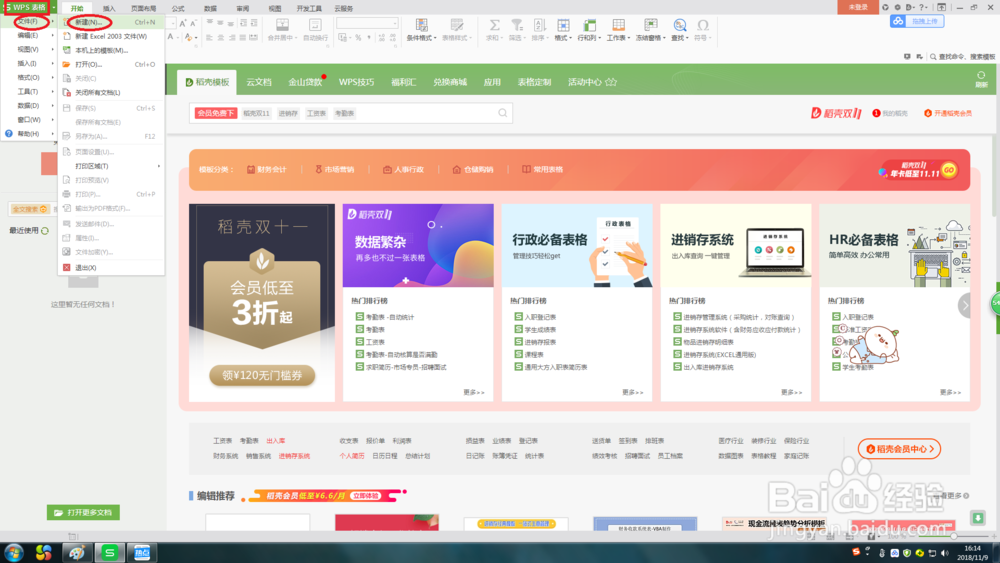Image resolution: width=1000 pixels, height=563 pixels.
Task: Click the 会员免费下 red tag
Action: click(216, 113)
